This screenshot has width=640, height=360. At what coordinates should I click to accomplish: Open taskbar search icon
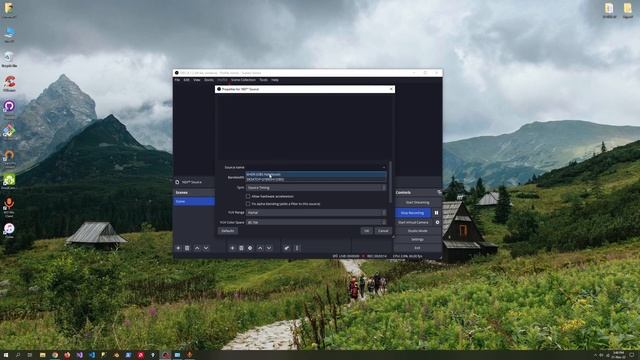point(18,356)
